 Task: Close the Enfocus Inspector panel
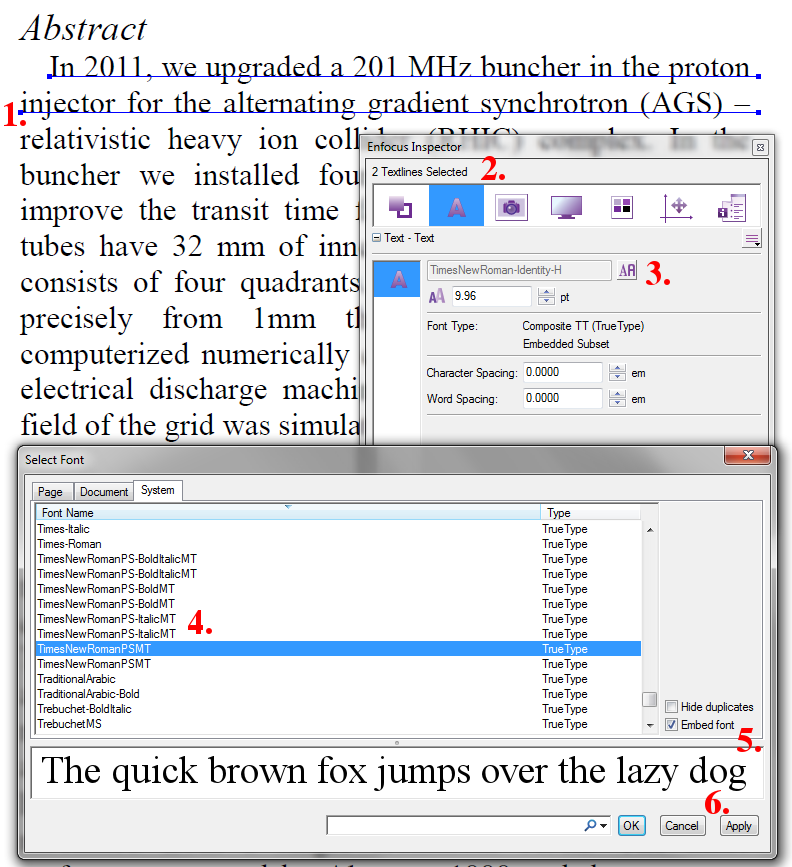[x=760, y=147]
